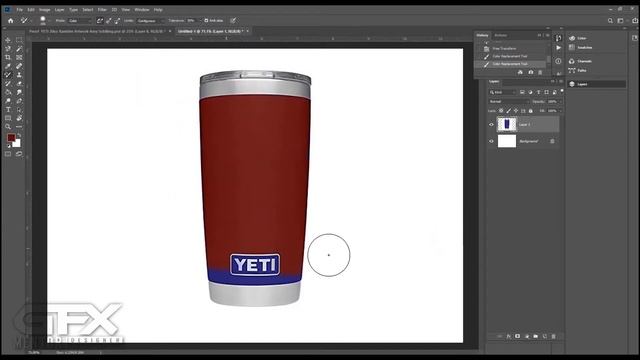Open the Channels panel
640x360 pixels.
[584, 61]
